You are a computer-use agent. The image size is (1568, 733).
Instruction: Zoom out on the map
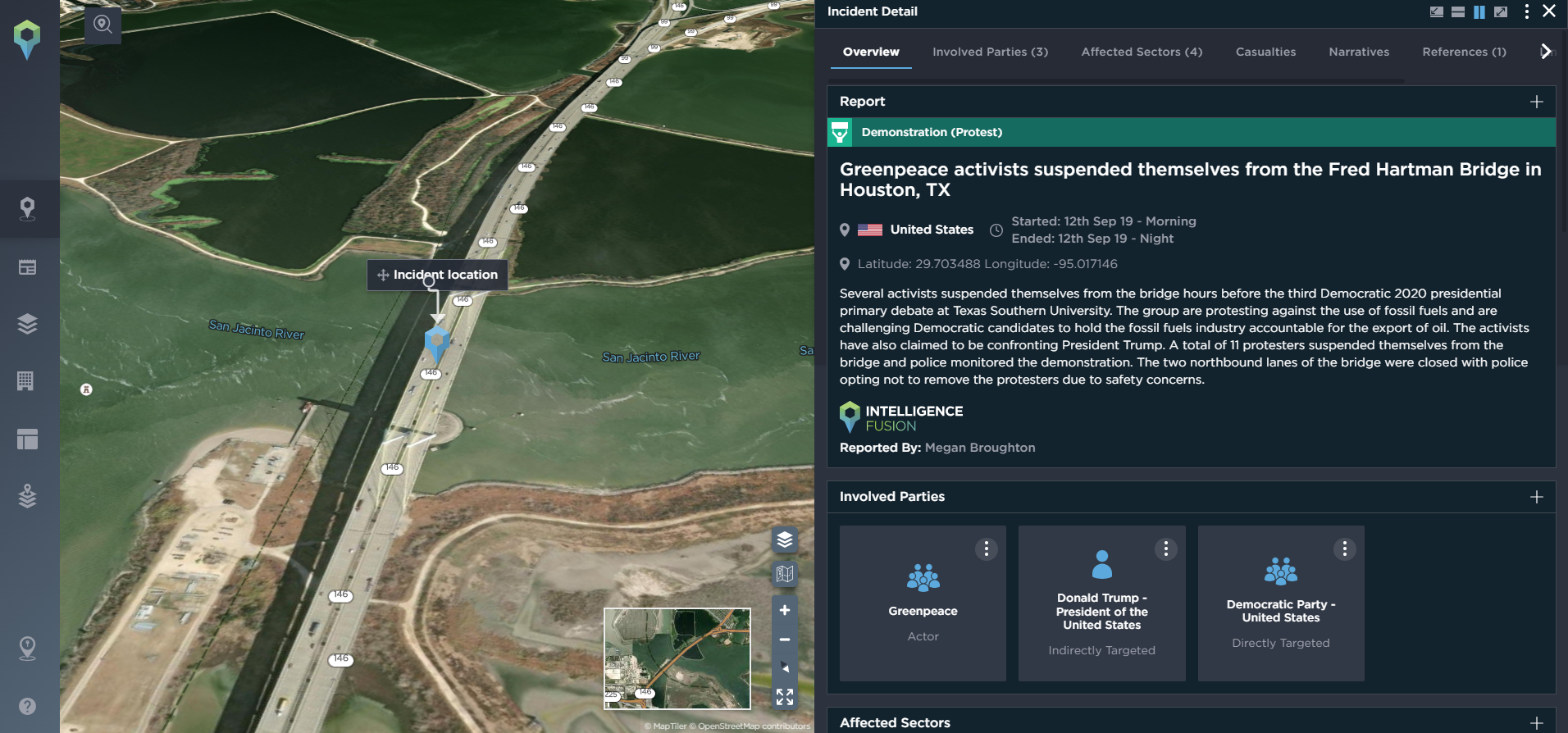coord(785,640)
